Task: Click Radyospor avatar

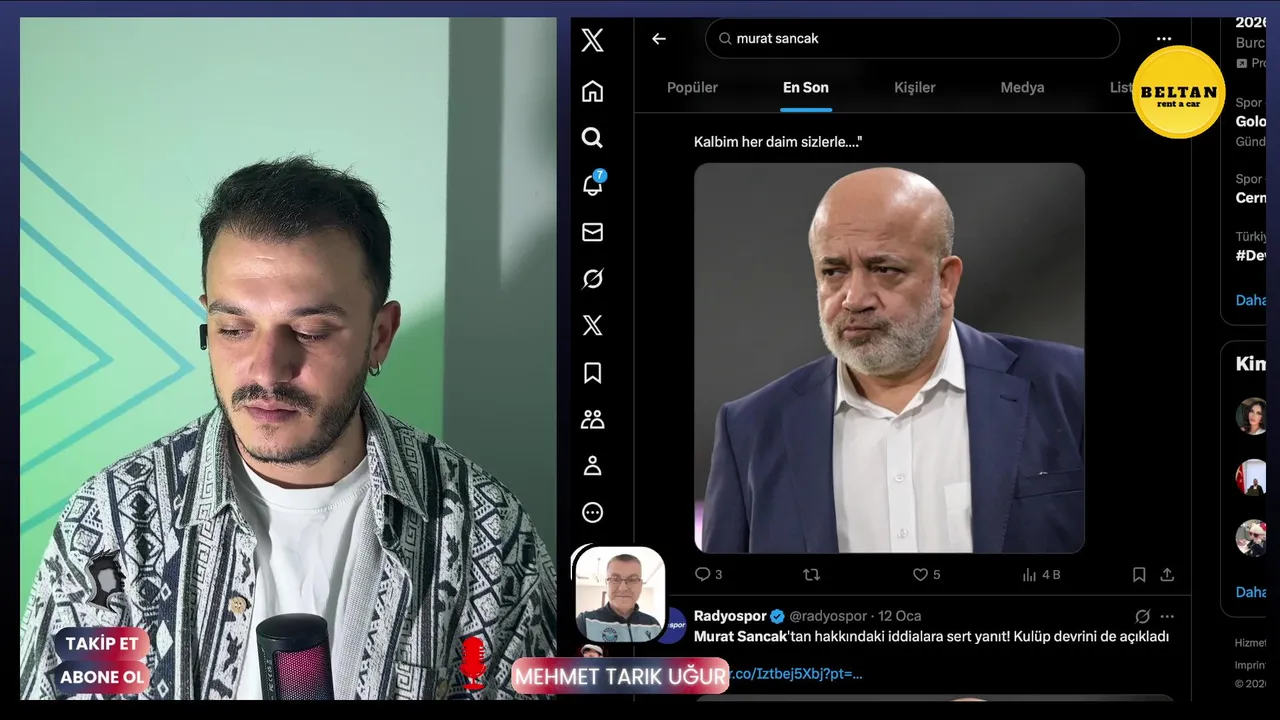Action: point(676,626)
